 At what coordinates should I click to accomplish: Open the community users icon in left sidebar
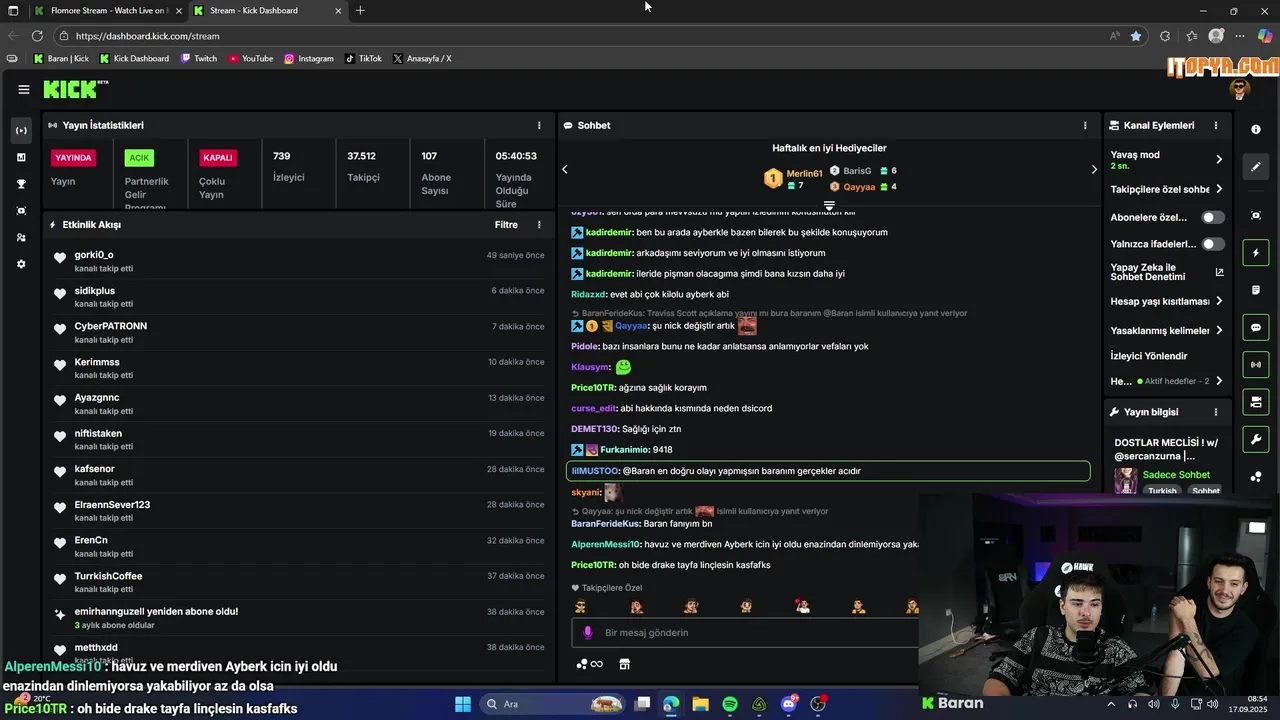[21, 238]
